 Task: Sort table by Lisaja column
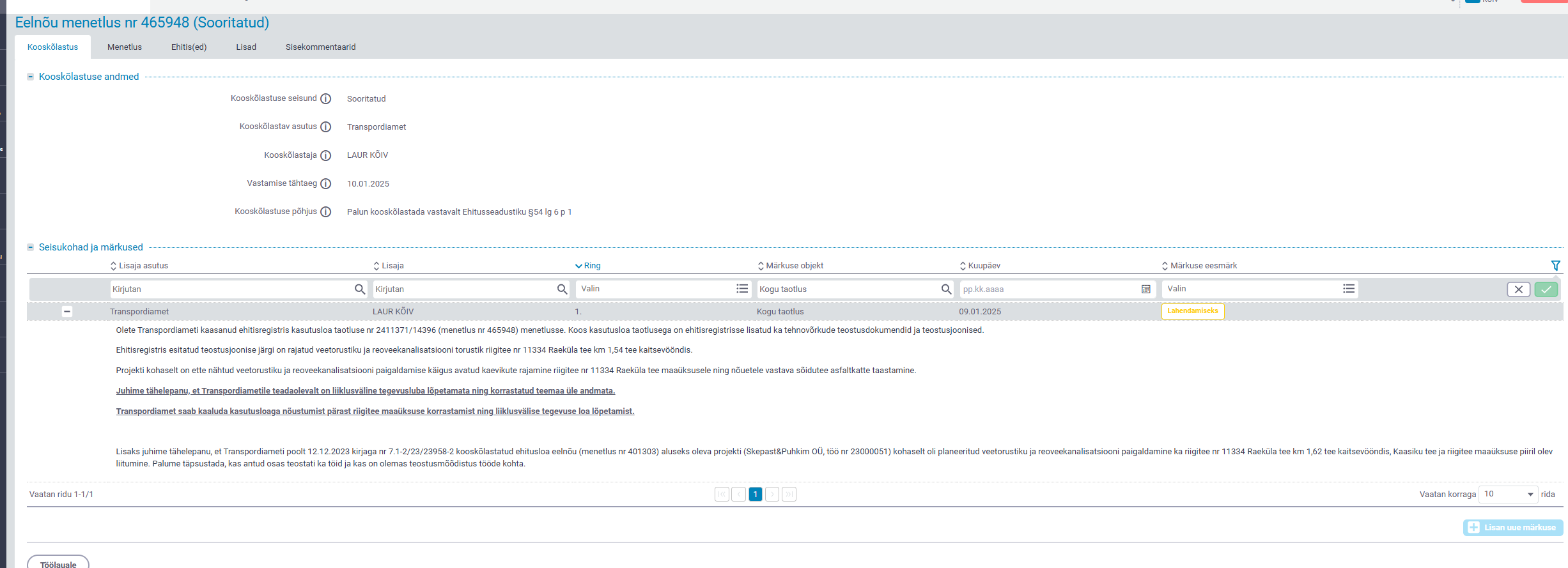point(388,266)
